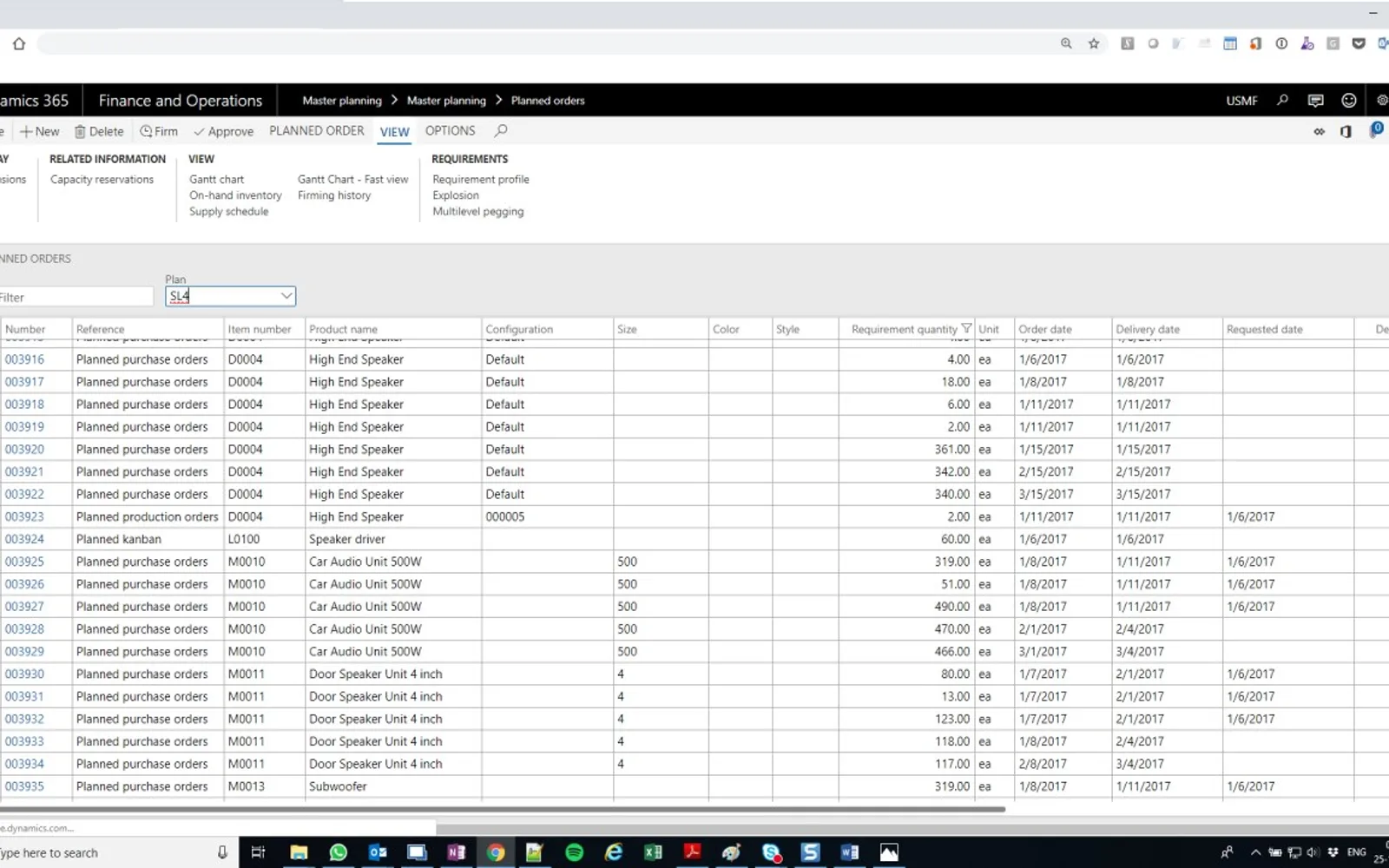Open Gantt chart view
The image size is (1389, 868).
217,180
